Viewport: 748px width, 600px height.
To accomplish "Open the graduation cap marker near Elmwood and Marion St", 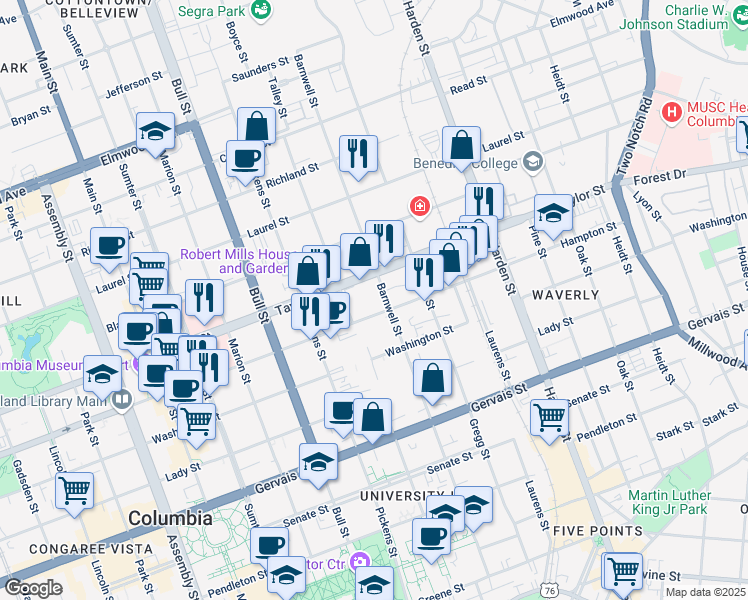I will tap(155, 132).
